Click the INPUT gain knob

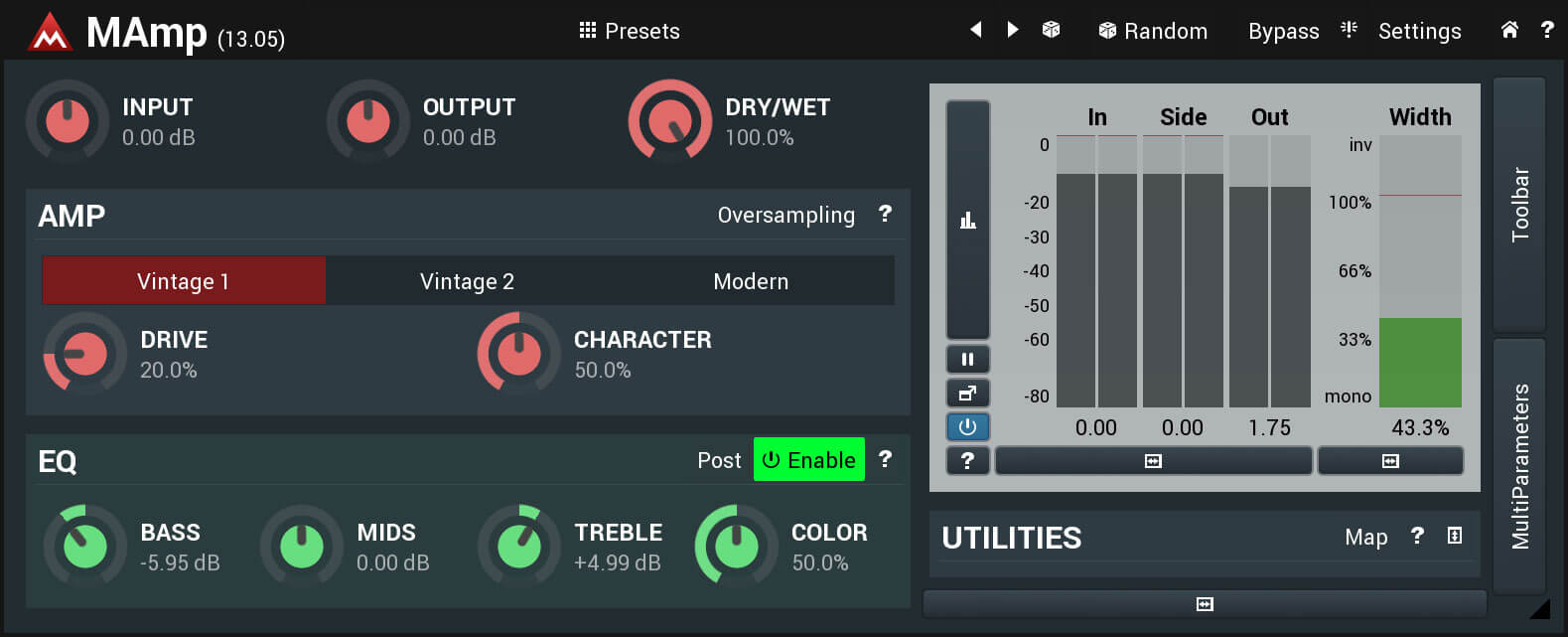tap(68, 121)
